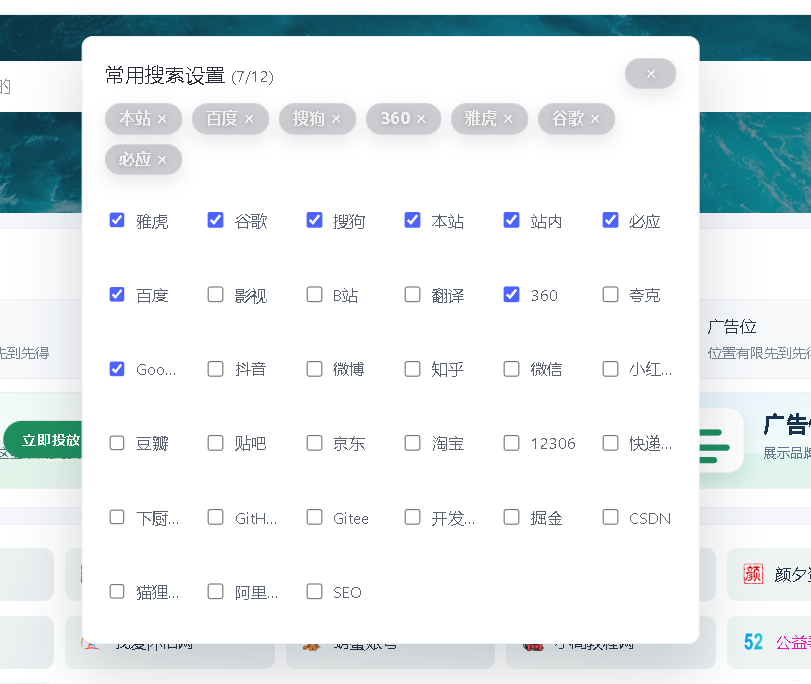
Task: Enable the B站 search checkbox
Action: click(314, 294)
